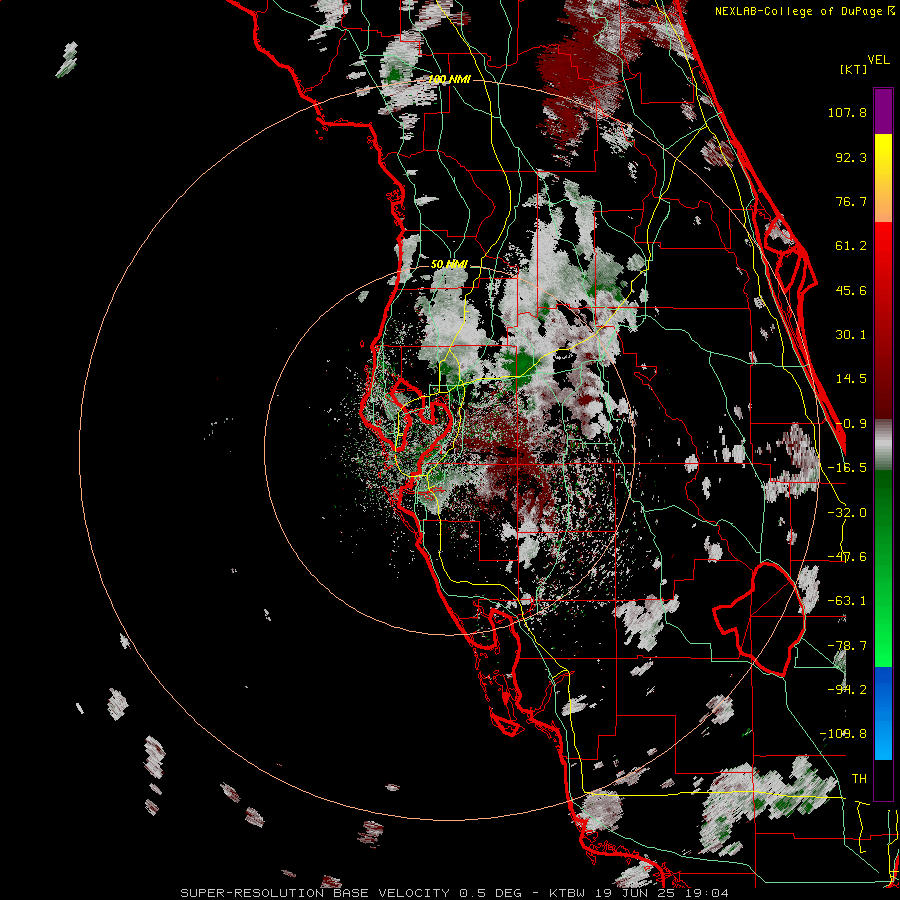Select the -94.2 legend value
900x900 pixels.
click(847, 690)
